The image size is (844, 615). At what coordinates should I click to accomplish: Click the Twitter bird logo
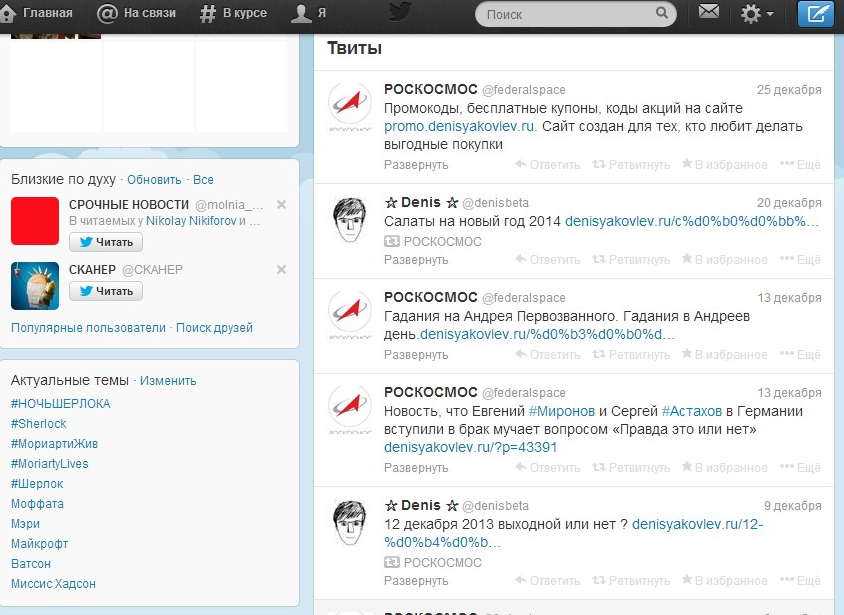(400, 13)
